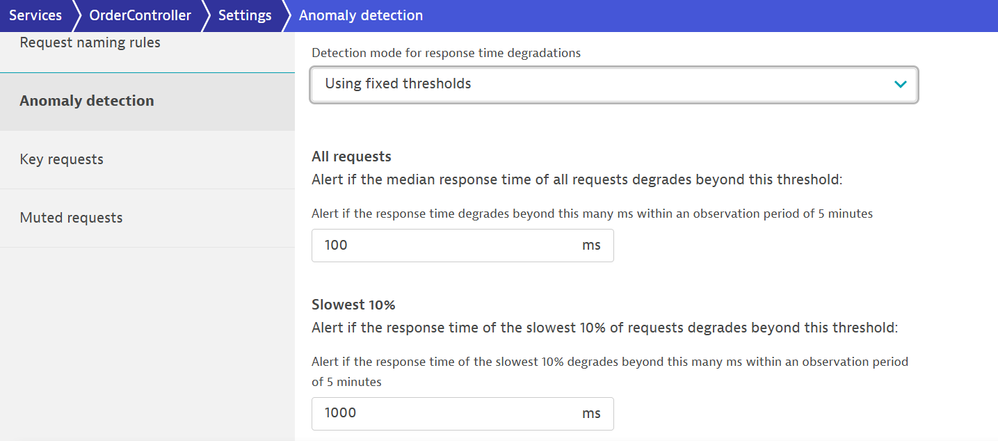Click the median response time description text

tap(578, 179)
